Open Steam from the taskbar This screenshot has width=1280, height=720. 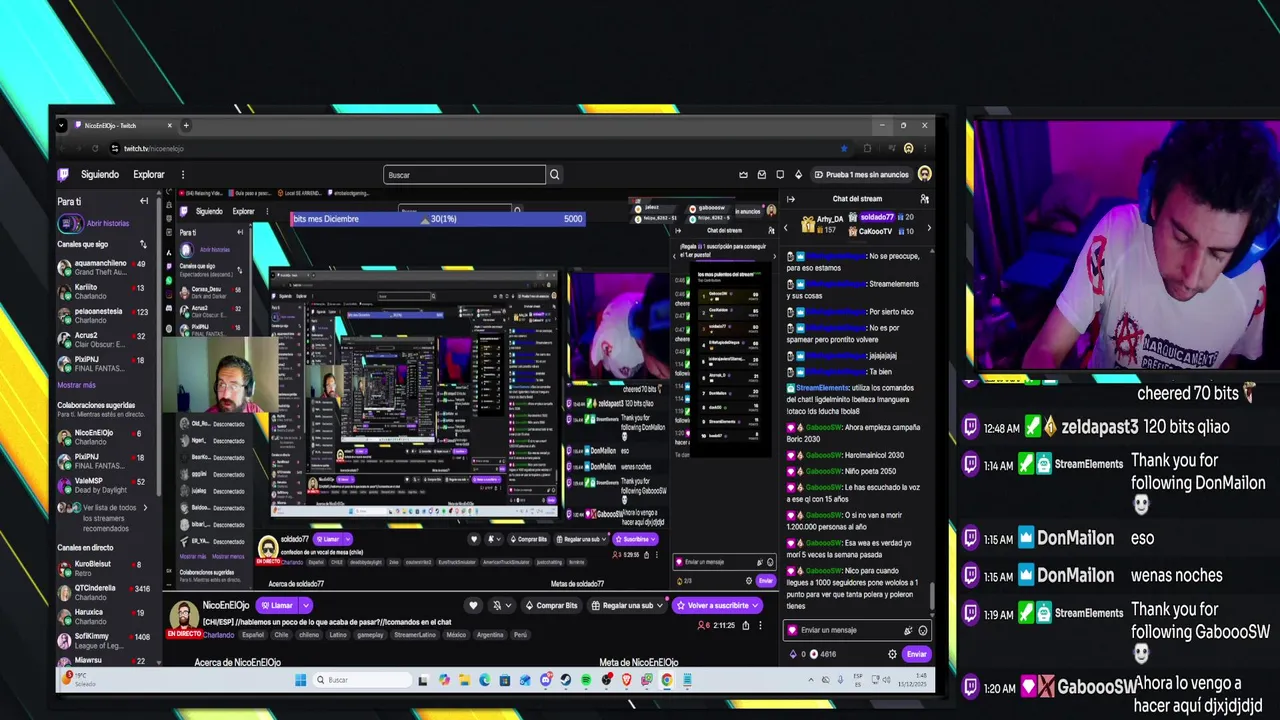coord(566,680)
